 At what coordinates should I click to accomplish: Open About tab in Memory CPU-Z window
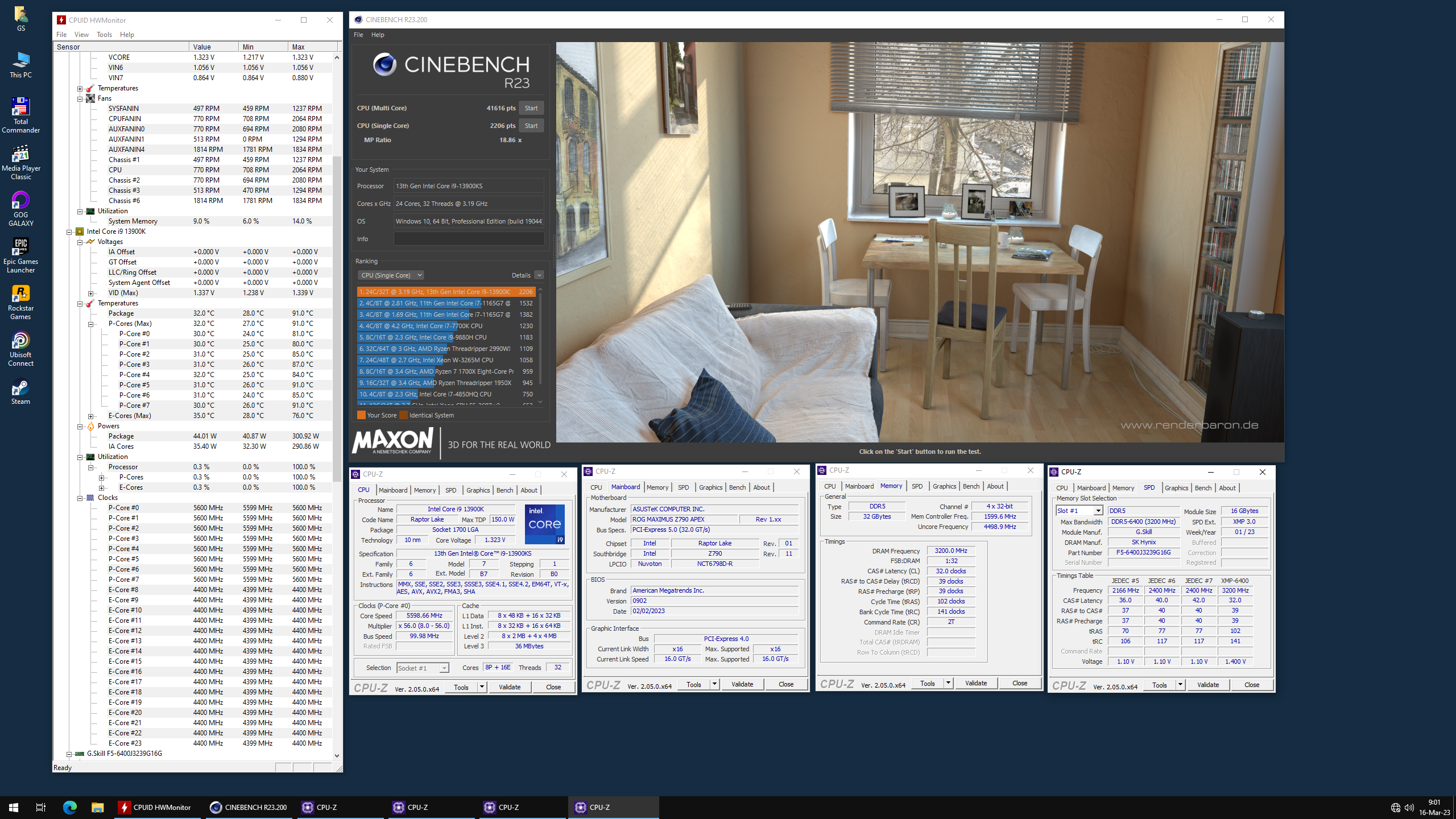tap(995, 486)
